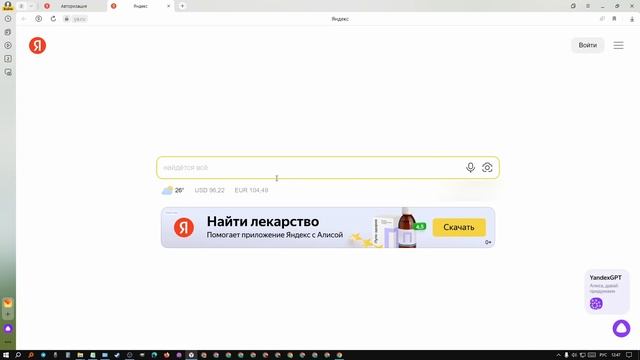Open the YandexGPT widget card

point(607,291)
